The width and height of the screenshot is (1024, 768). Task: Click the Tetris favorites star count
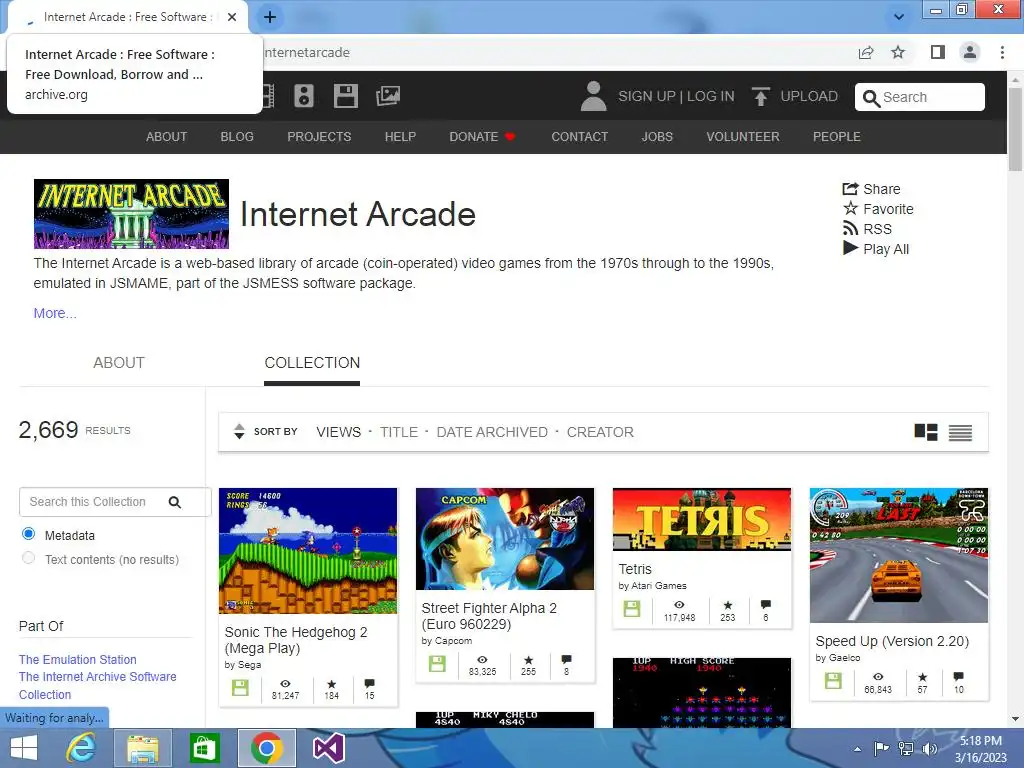click(x=728, y=611)
